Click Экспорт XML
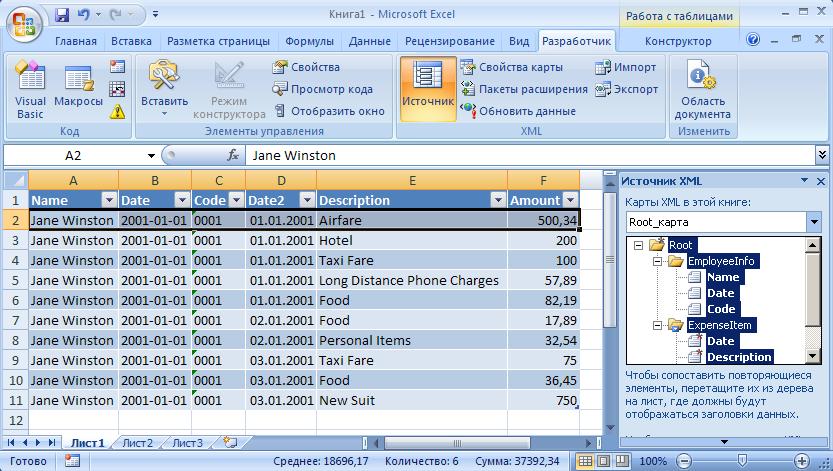833x471 pixels. [627, 89]
